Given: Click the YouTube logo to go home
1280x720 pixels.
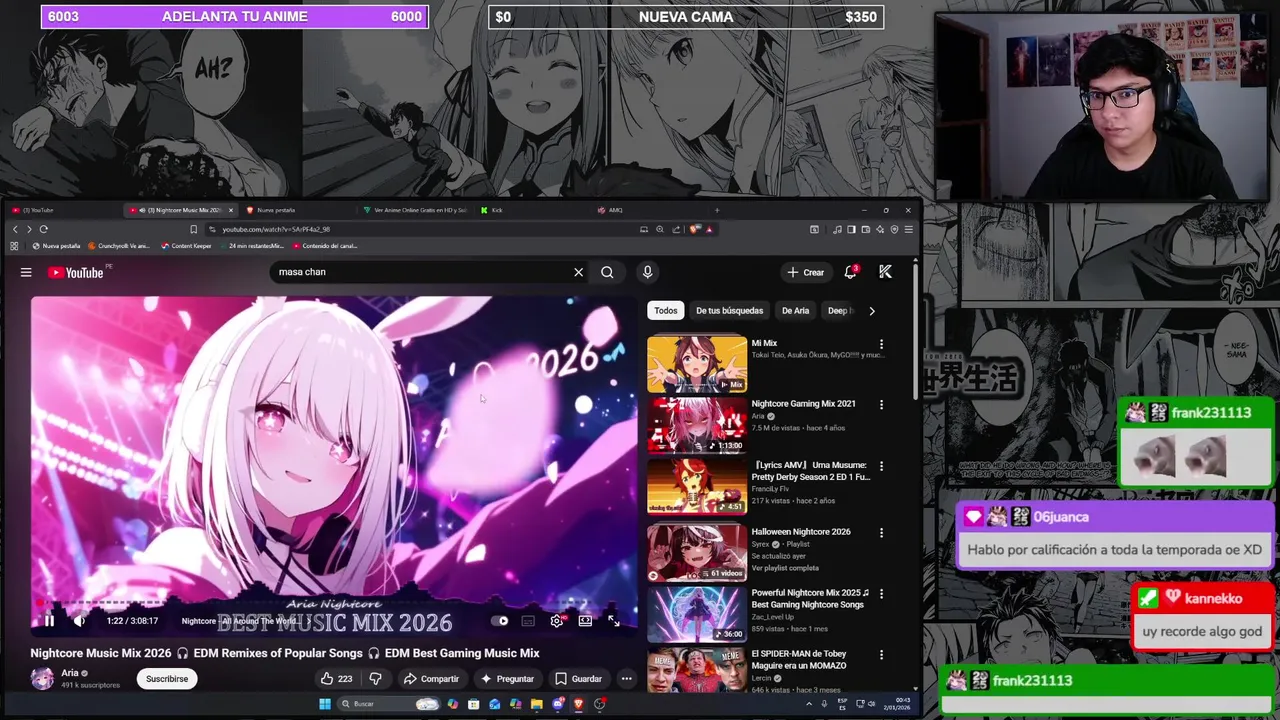Looking at the screenshot, I should click(x=76, y=272).
